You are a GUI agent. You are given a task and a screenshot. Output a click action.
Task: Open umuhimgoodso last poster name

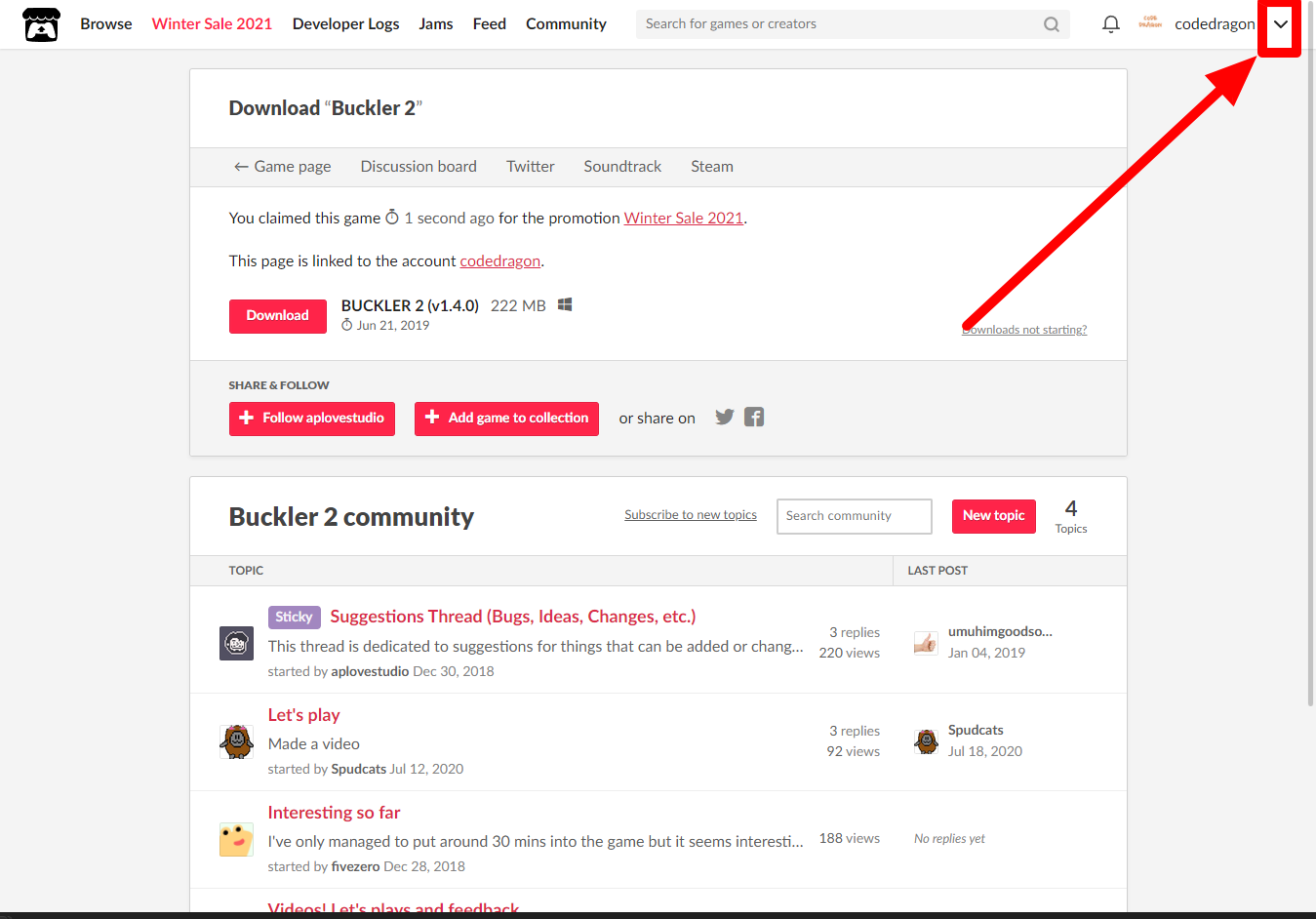(x=1000, y=631)
